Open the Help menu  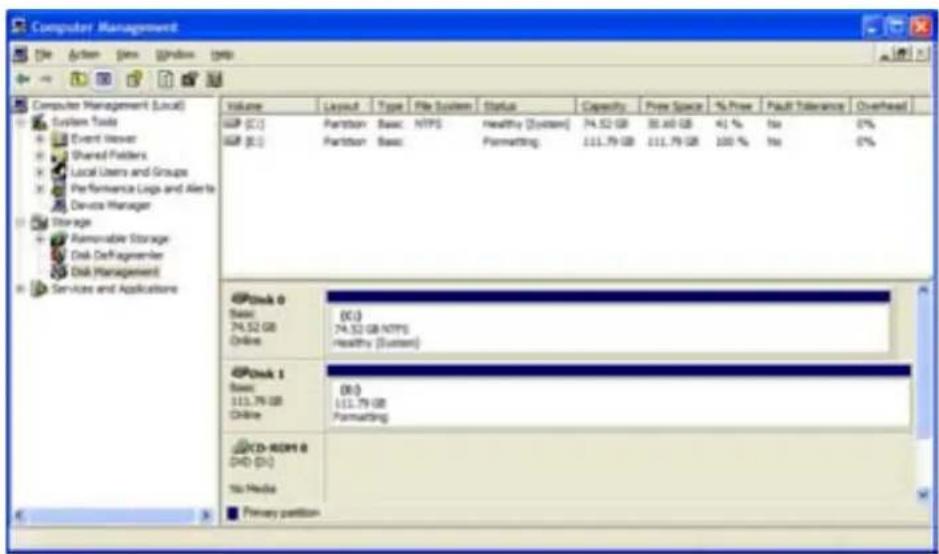222,55
